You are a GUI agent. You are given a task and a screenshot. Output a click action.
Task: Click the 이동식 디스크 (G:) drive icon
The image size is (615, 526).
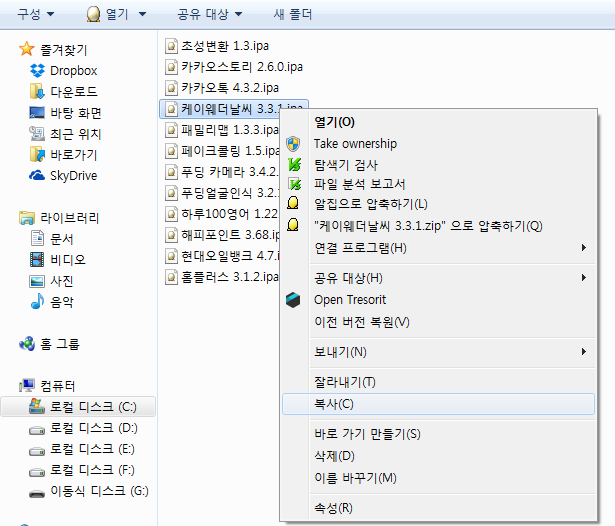pos(37,493)
